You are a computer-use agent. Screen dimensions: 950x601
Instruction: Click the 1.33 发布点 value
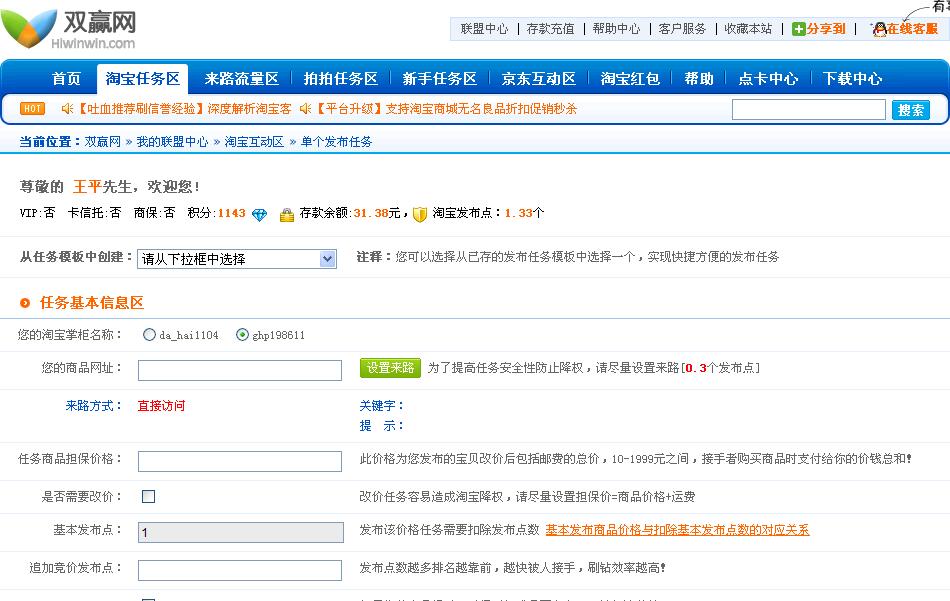click(x=518, y=213)
